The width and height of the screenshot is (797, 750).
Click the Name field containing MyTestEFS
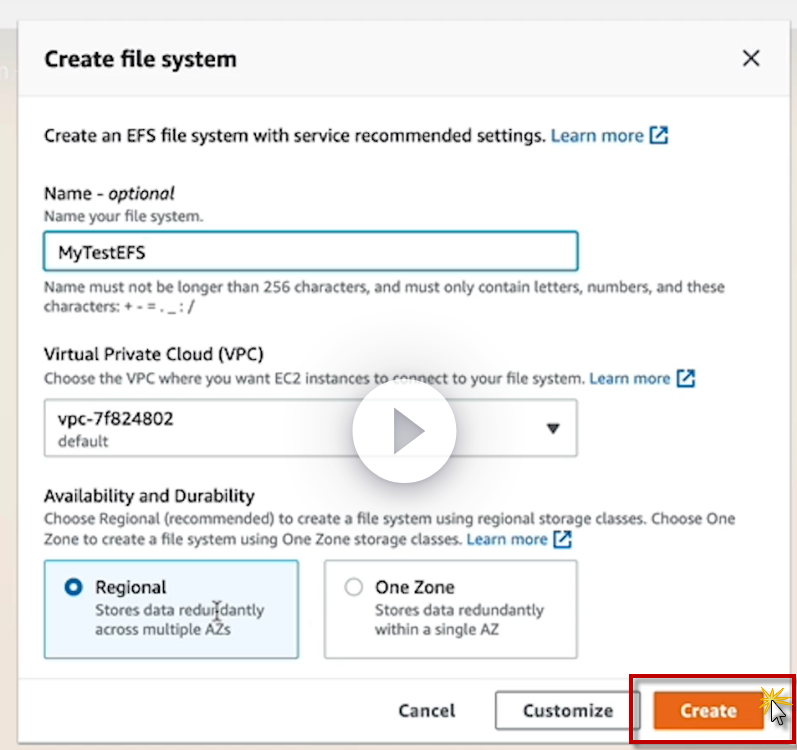(x=310, y=251)
